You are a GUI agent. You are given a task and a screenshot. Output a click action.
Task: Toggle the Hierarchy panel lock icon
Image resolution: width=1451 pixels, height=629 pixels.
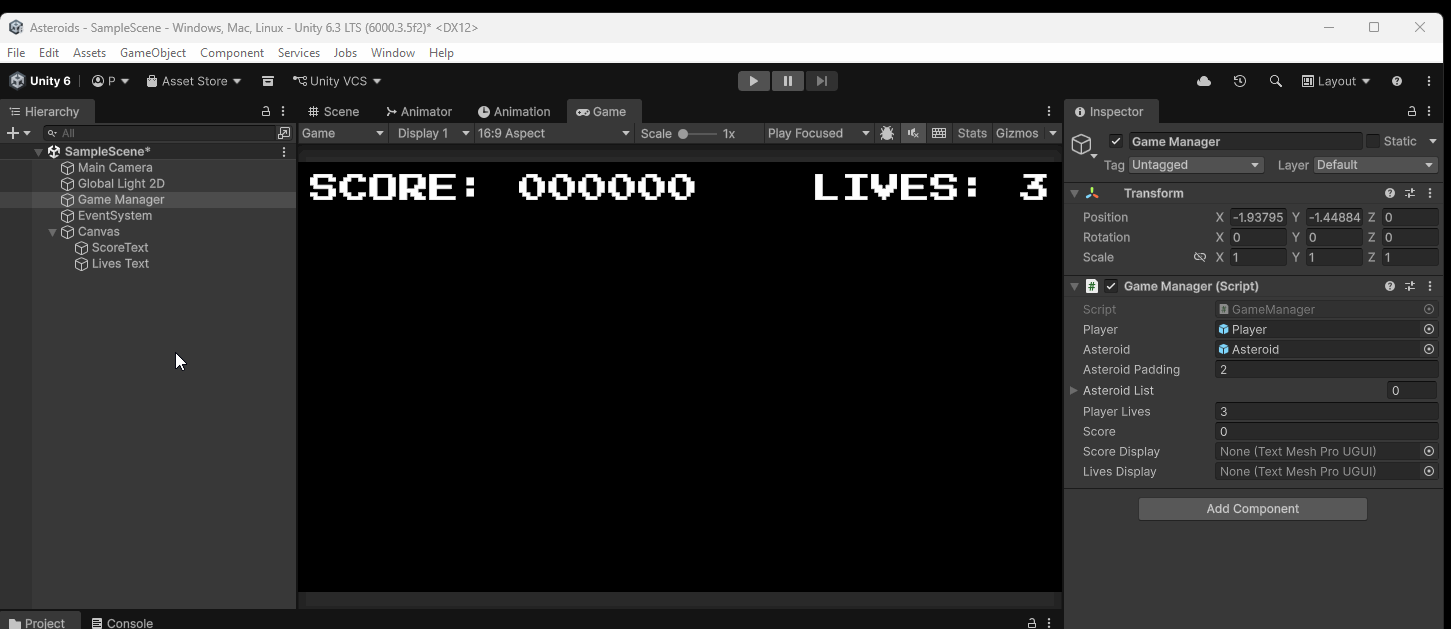(266, 112)
